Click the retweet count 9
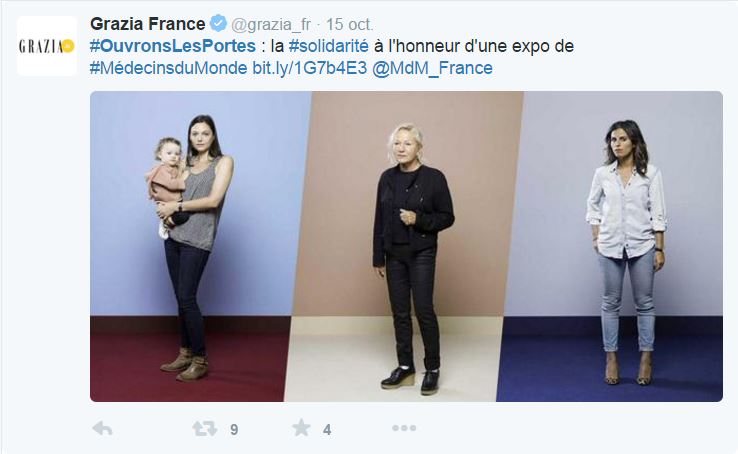Viewport: 738px width, 454px height. pyautogui.click(x=234, y=430)
